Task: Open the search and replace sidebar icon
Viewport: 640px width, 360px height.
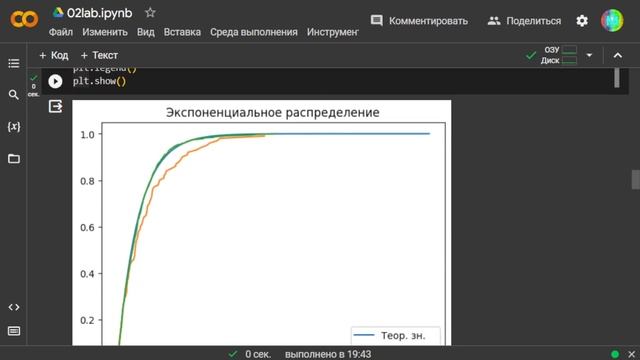Action: (13, 95)
